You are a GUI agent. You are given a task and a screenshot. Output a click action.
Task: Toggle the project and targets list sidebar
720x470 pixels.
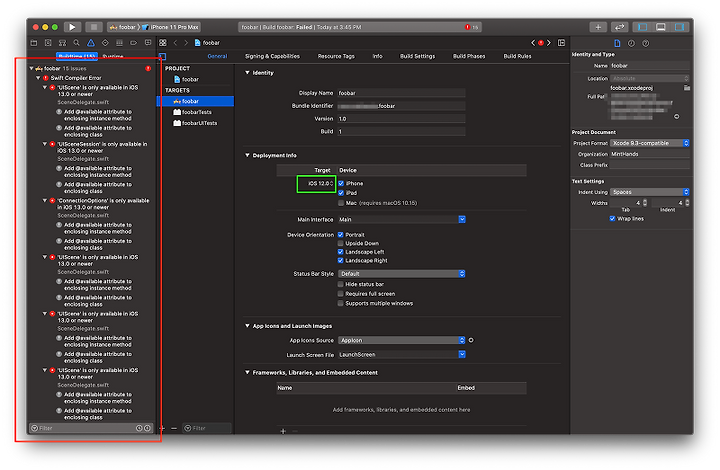pos(163,56)
